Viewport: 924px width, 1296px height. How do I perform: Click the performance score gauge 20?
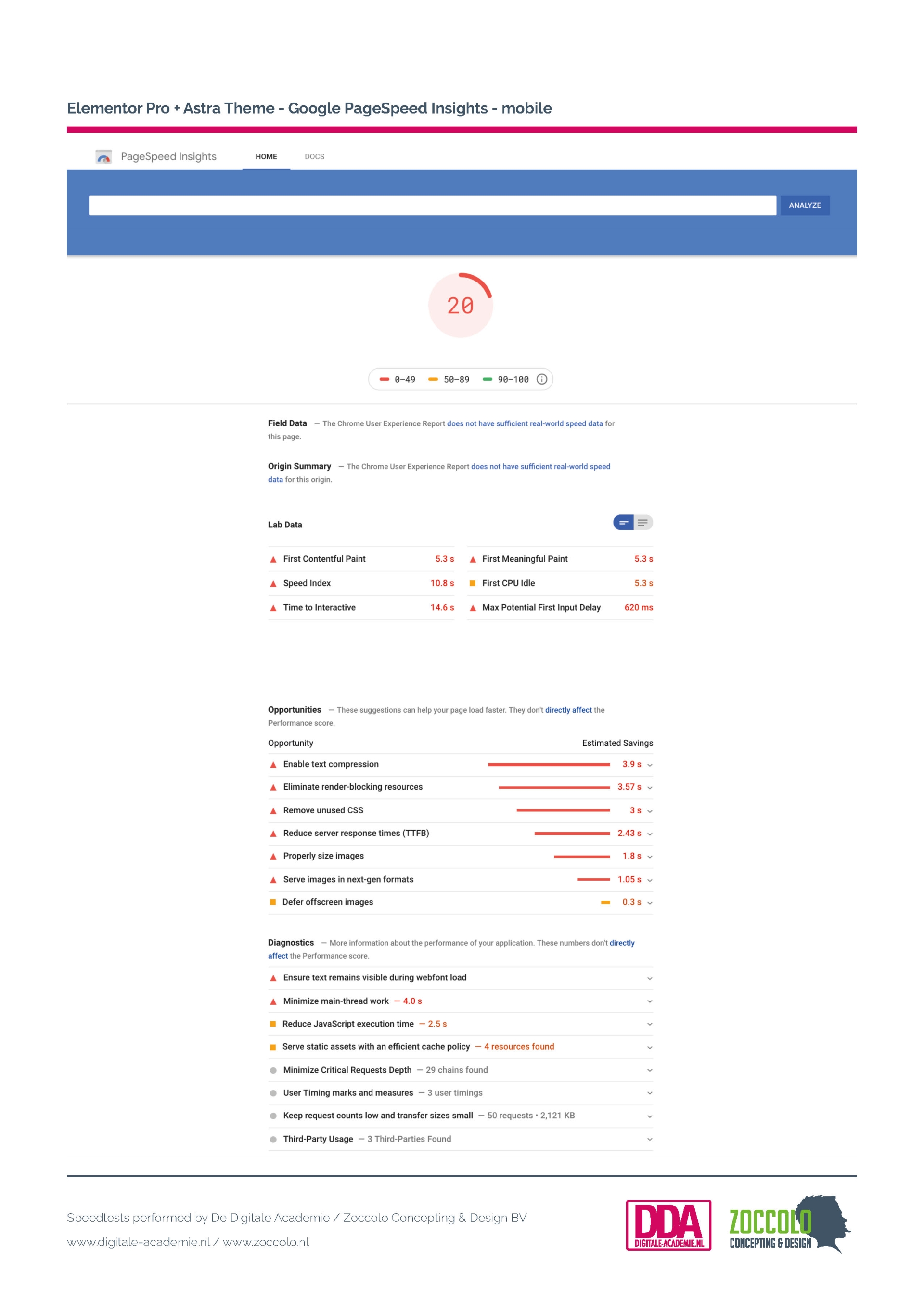click(x=461, y=306)
